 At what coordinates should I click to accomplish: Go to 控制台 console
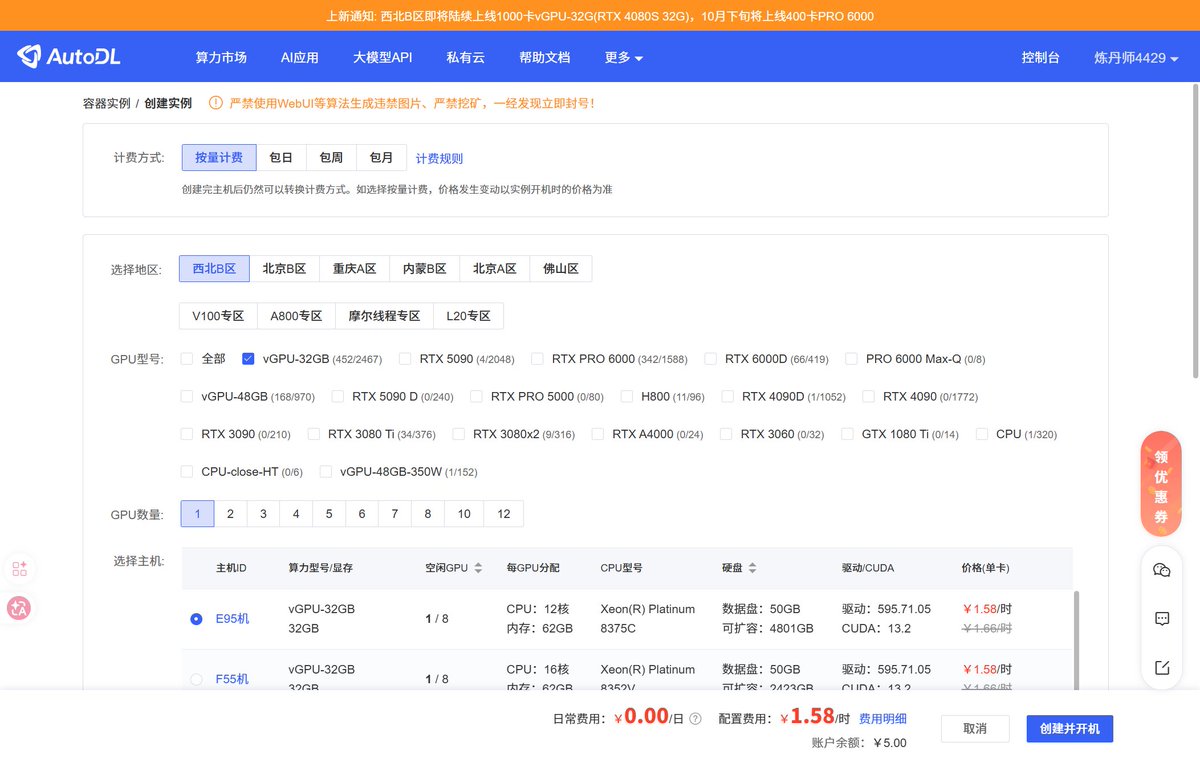click(x=1040, y=58)
